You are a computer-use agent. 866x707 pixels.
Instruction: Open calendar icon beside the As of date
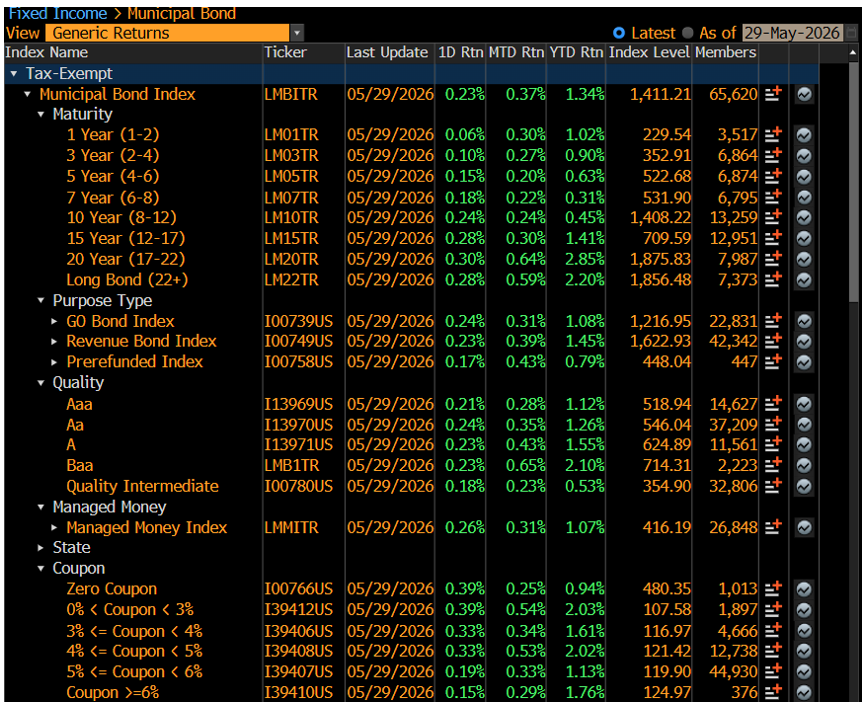pyautogui.click(x=851, y=33)
